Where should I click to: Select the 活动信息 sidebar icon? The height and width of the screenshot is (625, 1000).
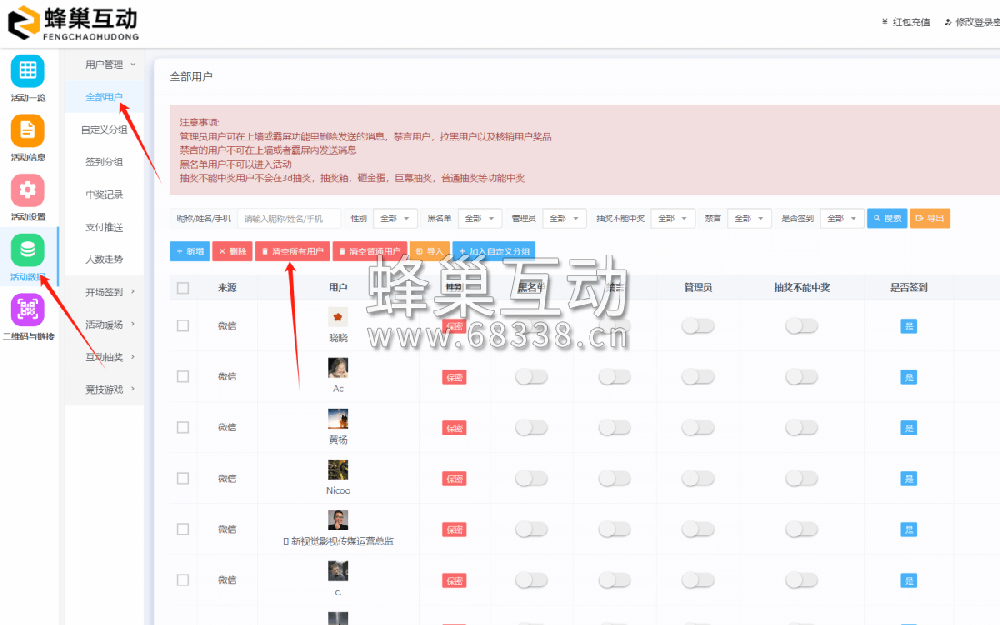[x=27, y=132]
